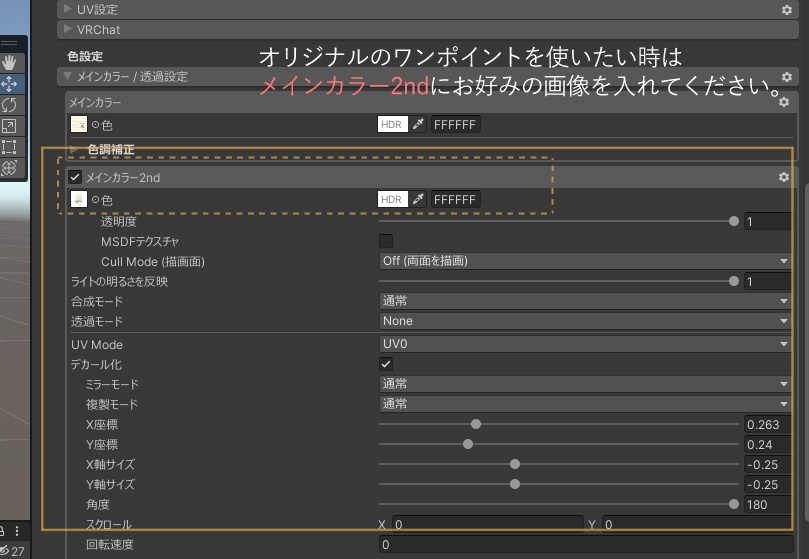Click the 角度 slider handle
Screen dimensions: 809x559
[734, 504]
